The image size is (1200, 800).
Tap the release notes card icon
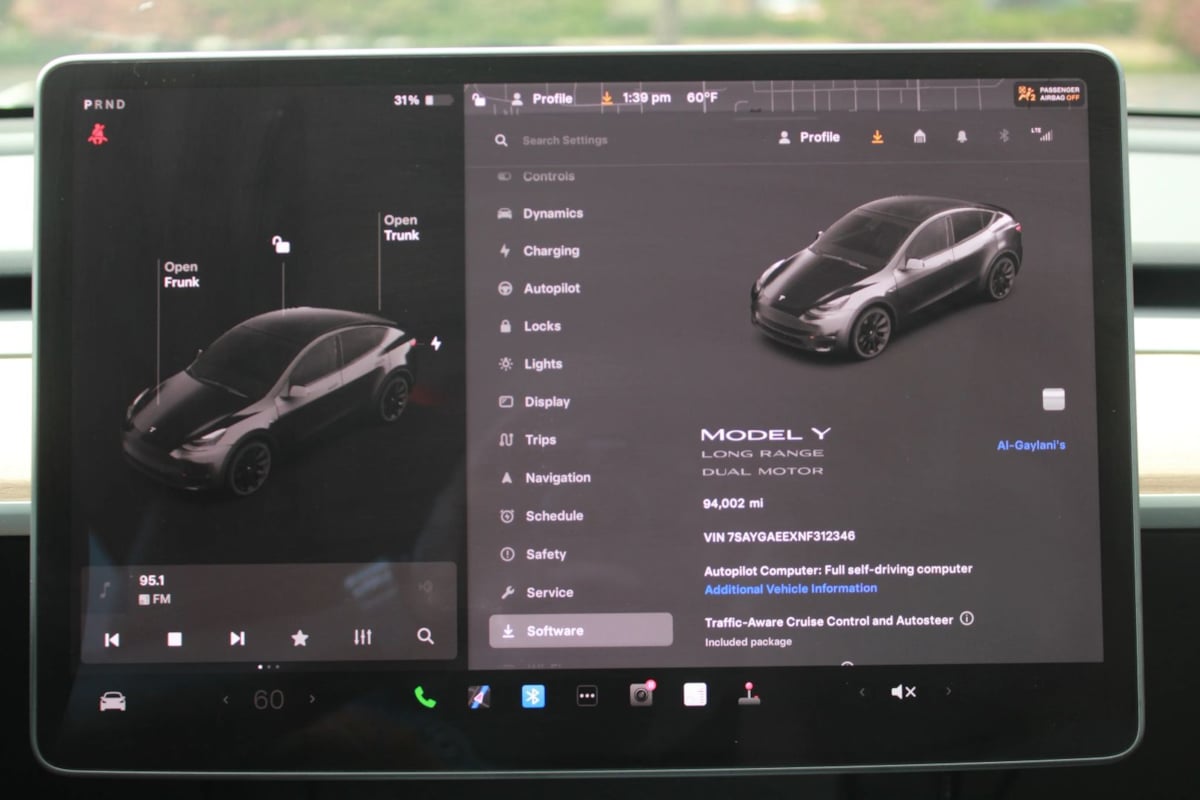1054,400
